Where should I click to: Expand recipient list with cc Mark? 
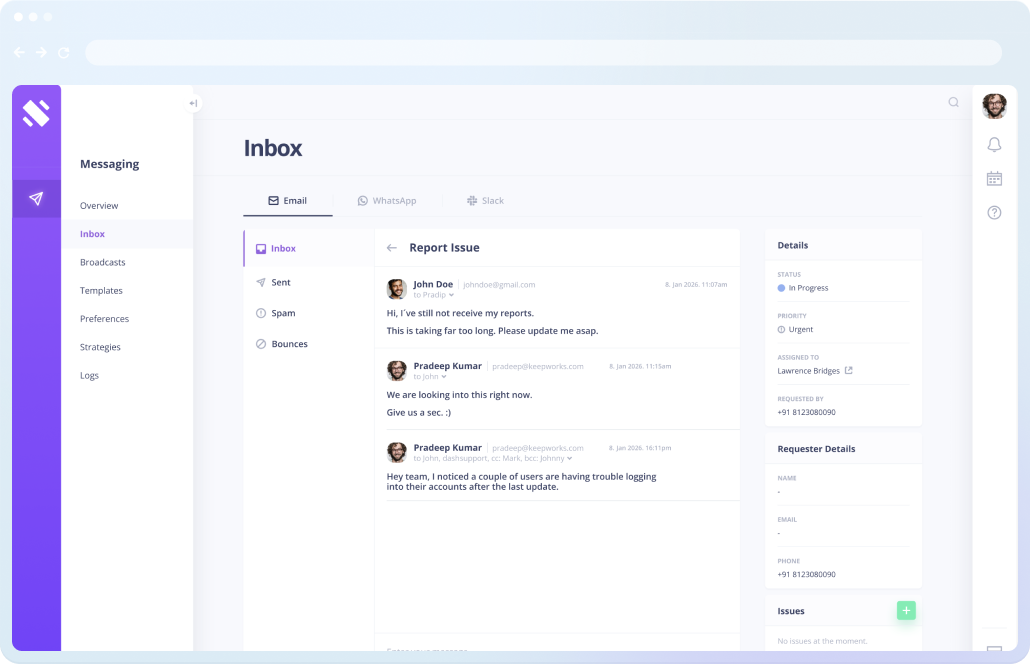(x=570, y=459)
